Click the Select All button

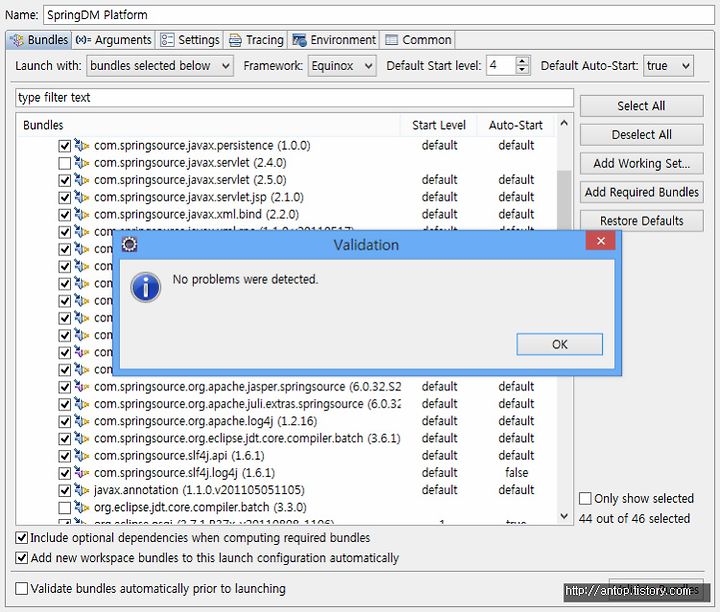[x=641, y=106]
